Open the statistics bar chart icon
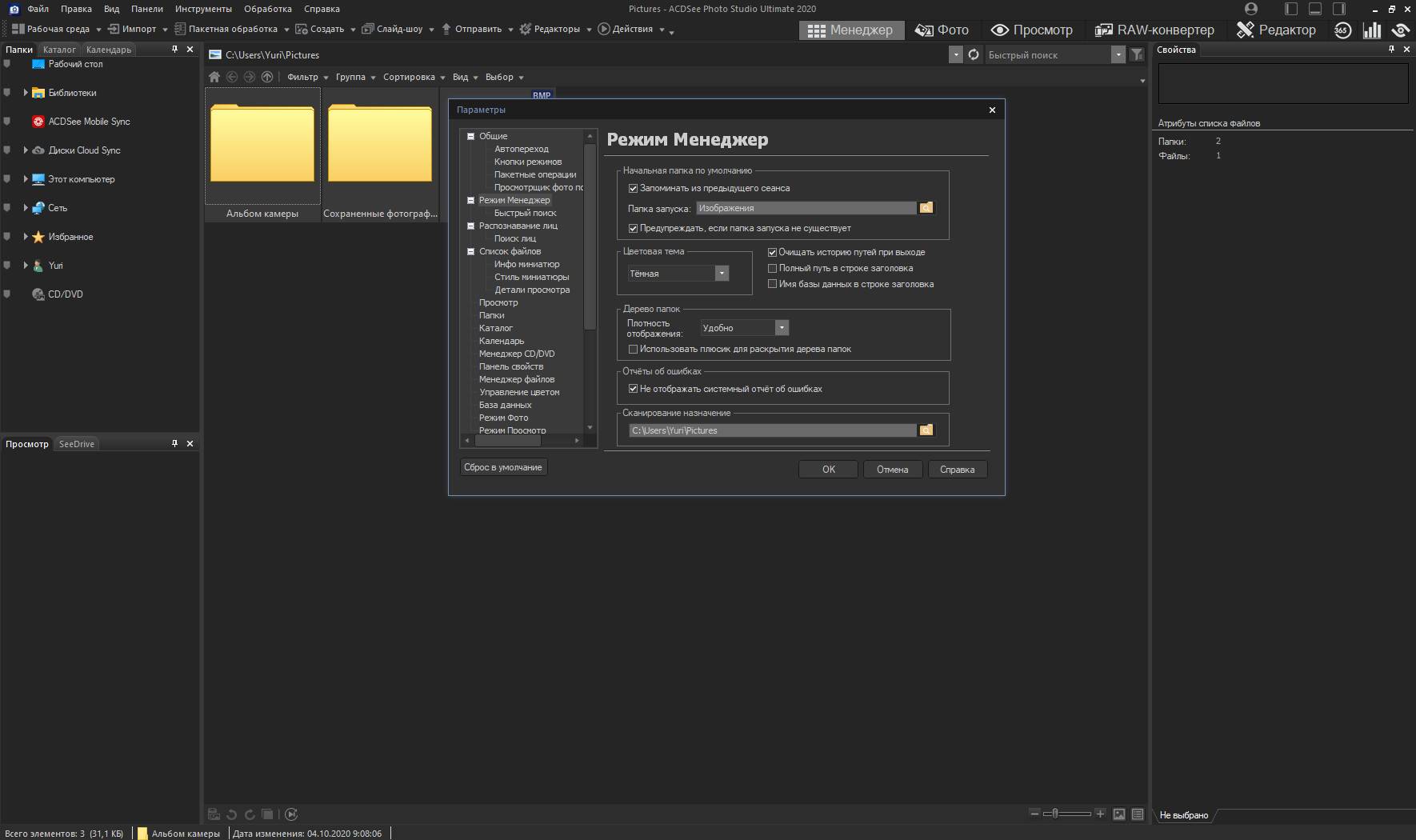 coord(1372,30)
